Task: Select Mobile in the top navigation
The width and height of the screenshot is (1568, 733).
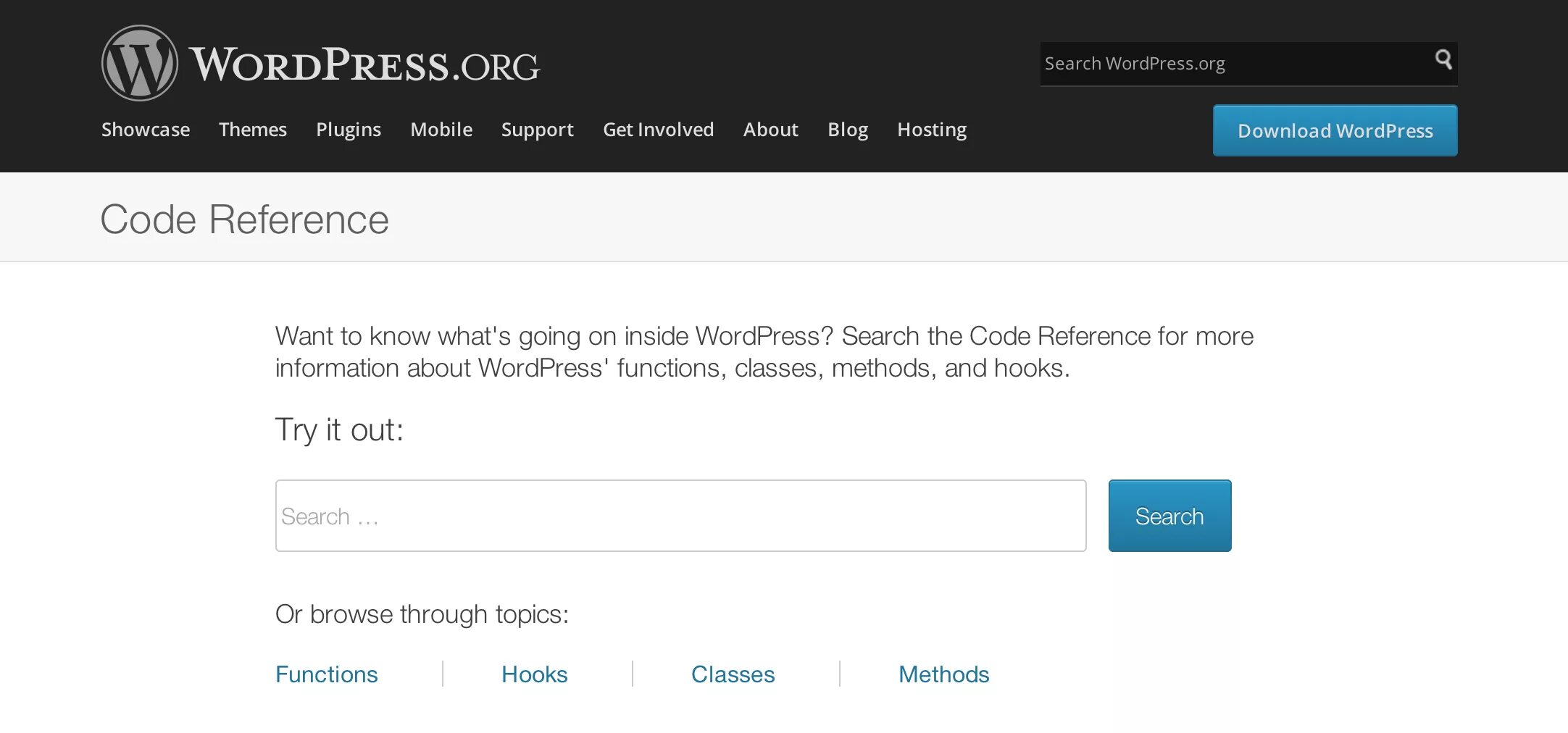Action: (441, 130)
